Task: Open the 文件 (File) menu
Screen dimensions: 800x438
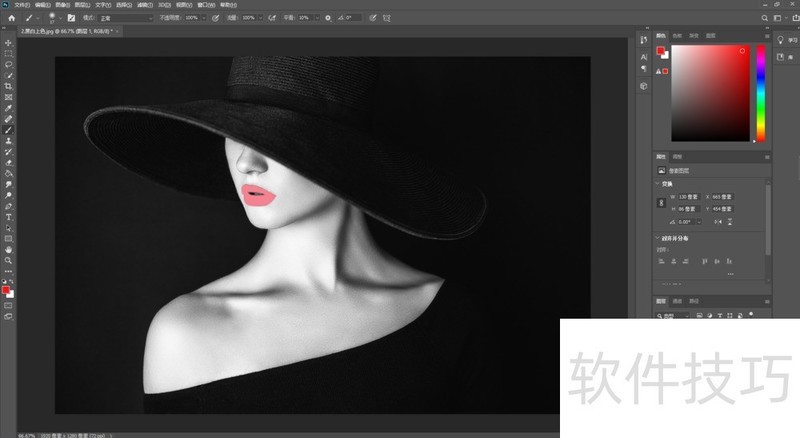Action: tap(23, 5)
